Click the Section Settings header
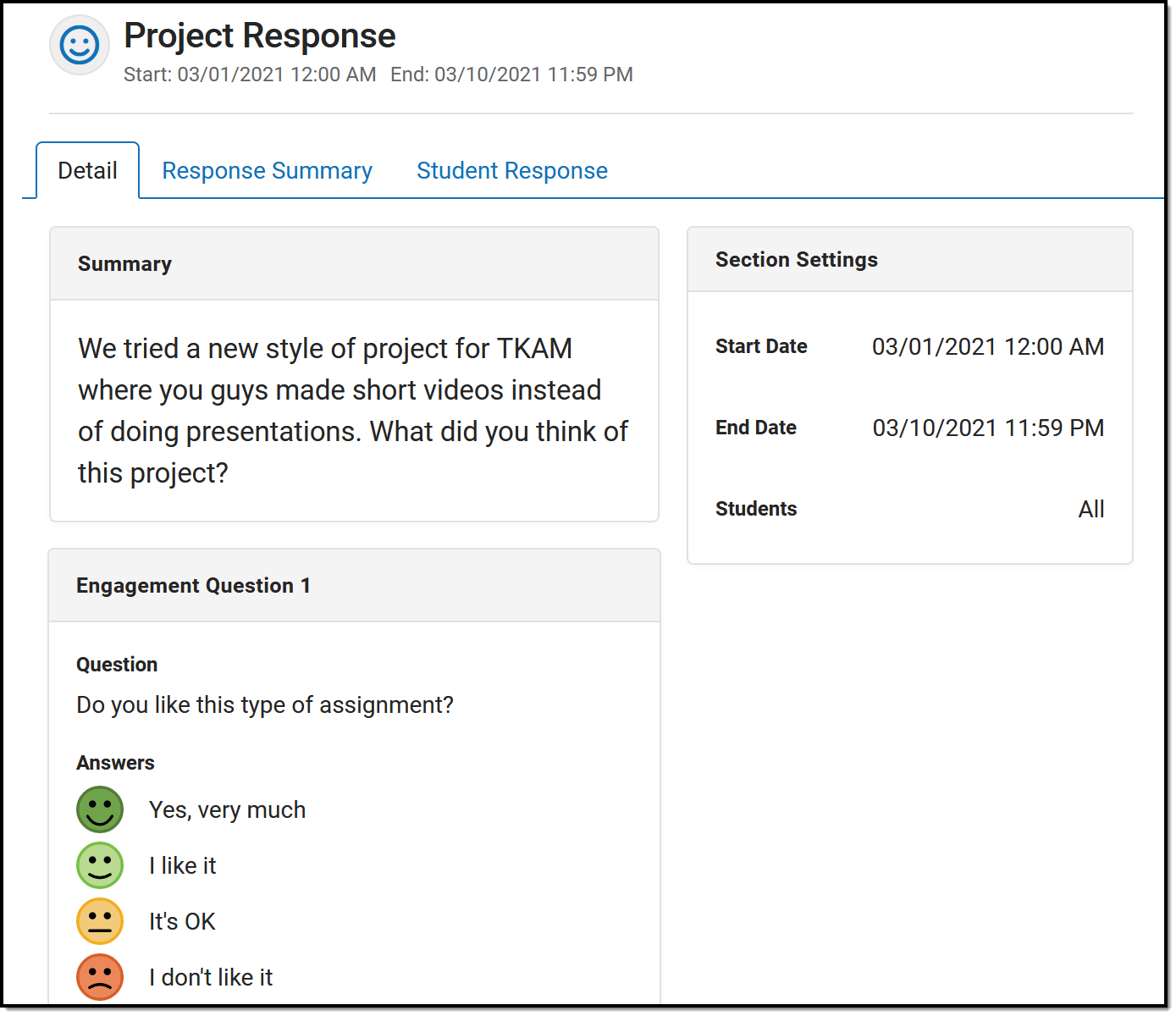Viewport: 1176px width, 1016px height. click(910, 260)
